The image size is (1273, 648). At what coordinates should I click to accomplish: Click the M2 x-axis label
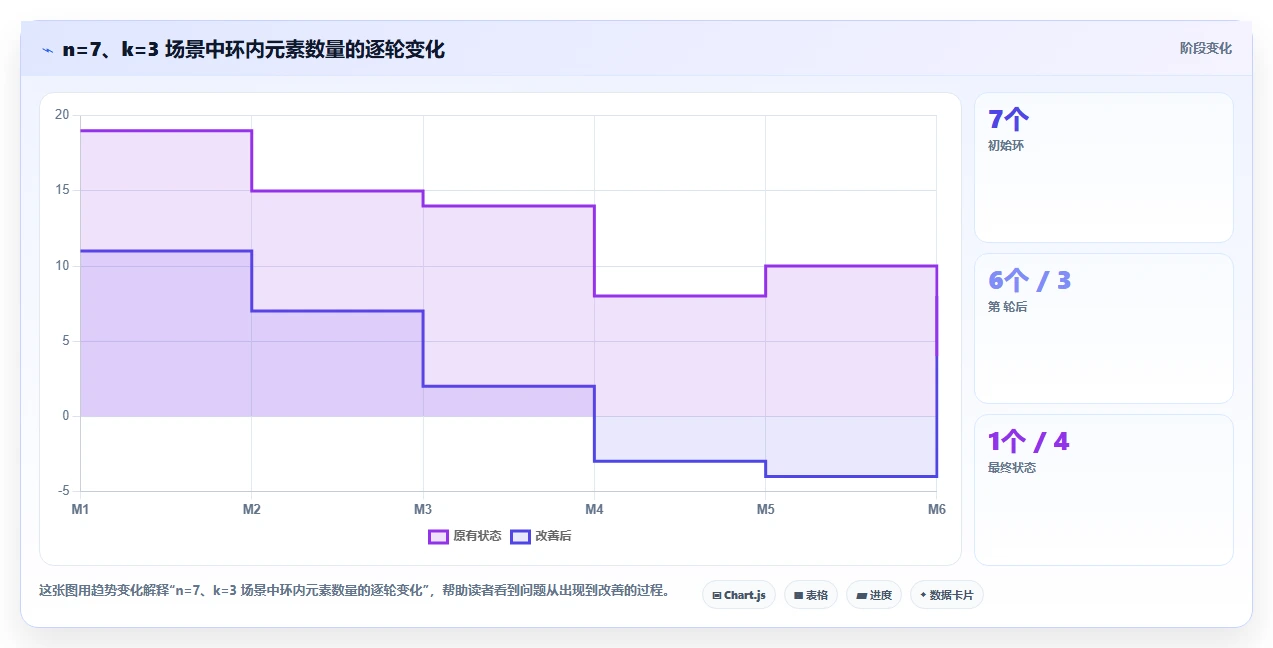[252, 509]
